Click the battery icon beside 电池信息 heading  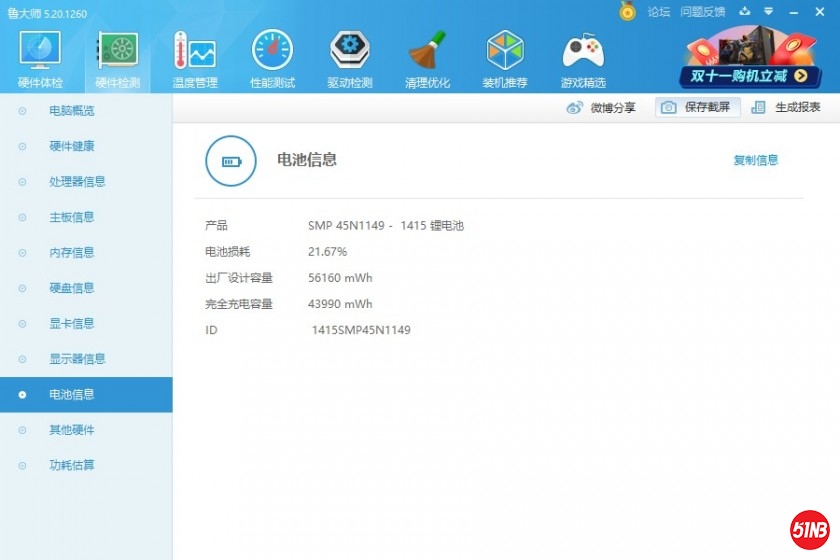[x=231, y=161]
